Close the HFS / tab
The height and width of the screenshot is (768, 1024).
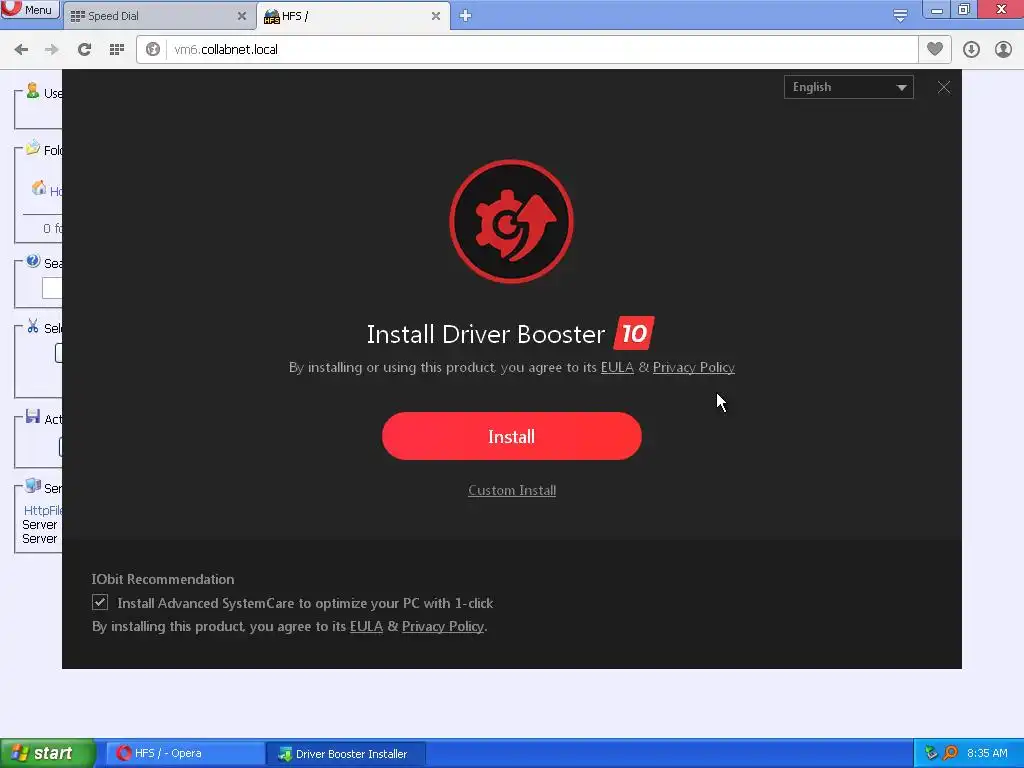coord(436,16)
